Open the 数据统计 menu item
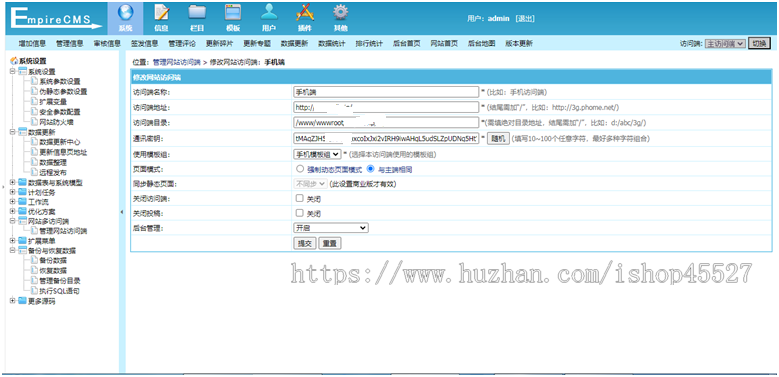 [x=332, y=44]
